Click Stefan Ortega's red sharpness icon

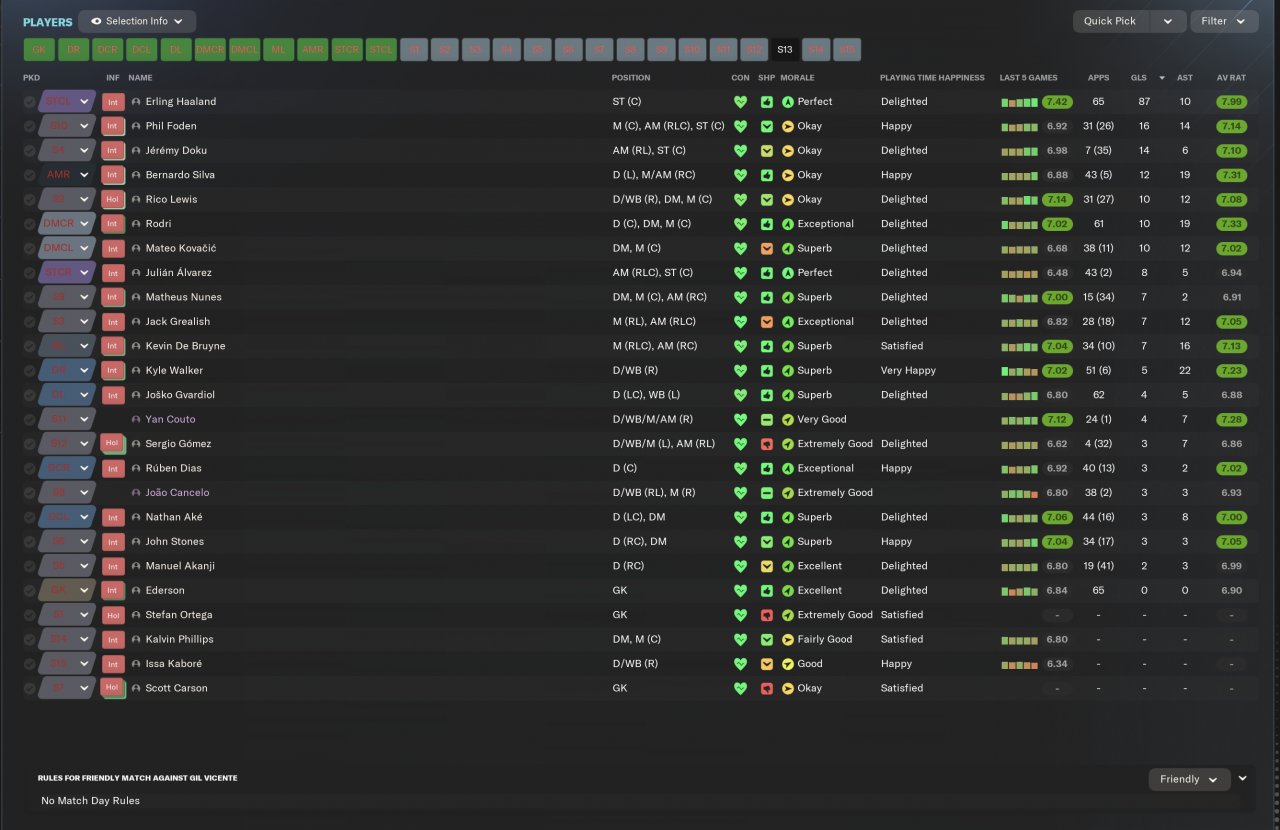pyautogui.click(x=767, y=615)
